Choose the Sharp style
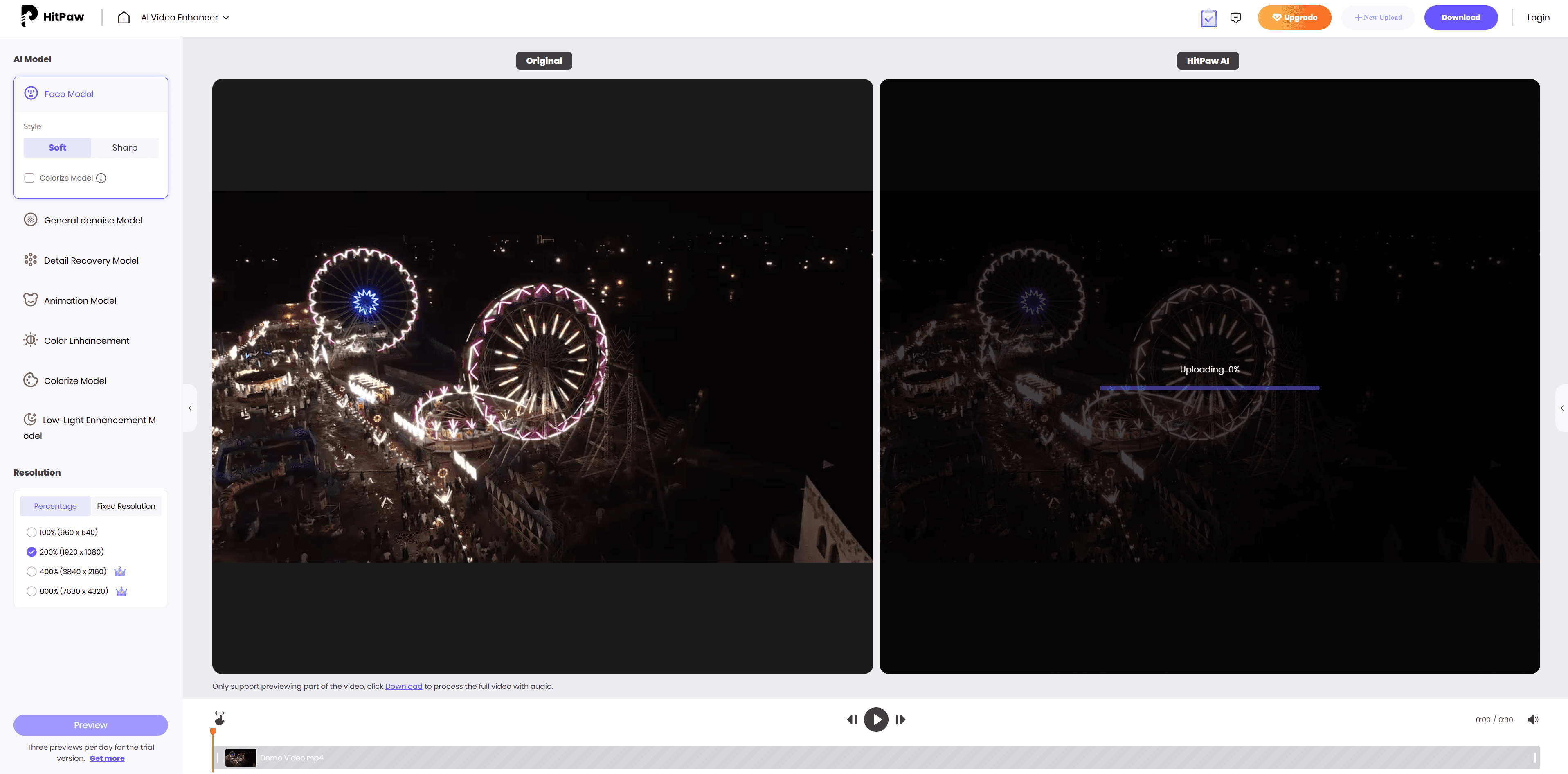The height and width of the screenshot is (774, 1568). [125, 147]
